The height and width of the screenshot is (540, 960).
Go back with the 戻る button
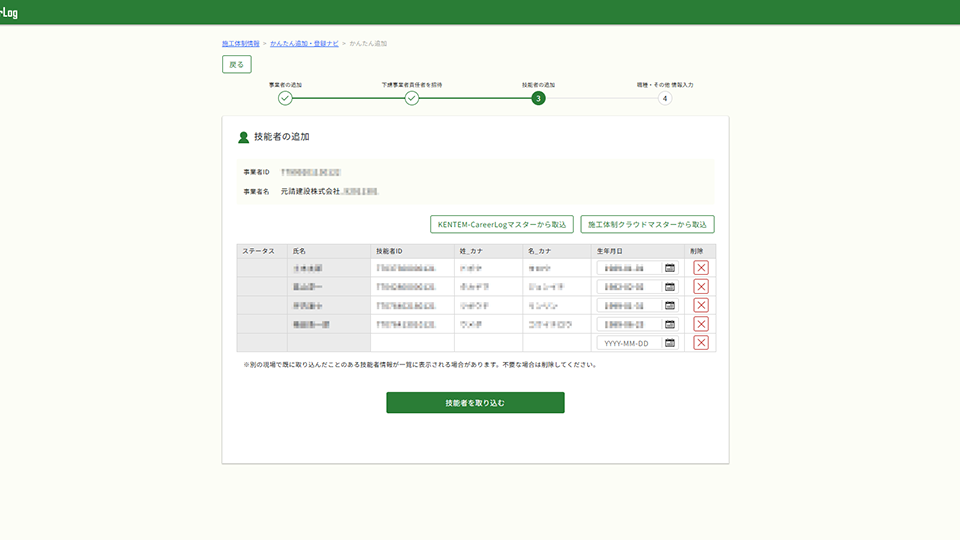tap(236, 64)
